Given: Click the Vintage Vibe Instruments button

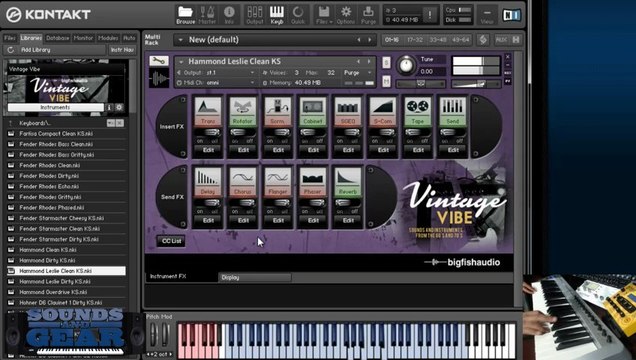Looking at the screenshot, I should (x=56, y=107).
